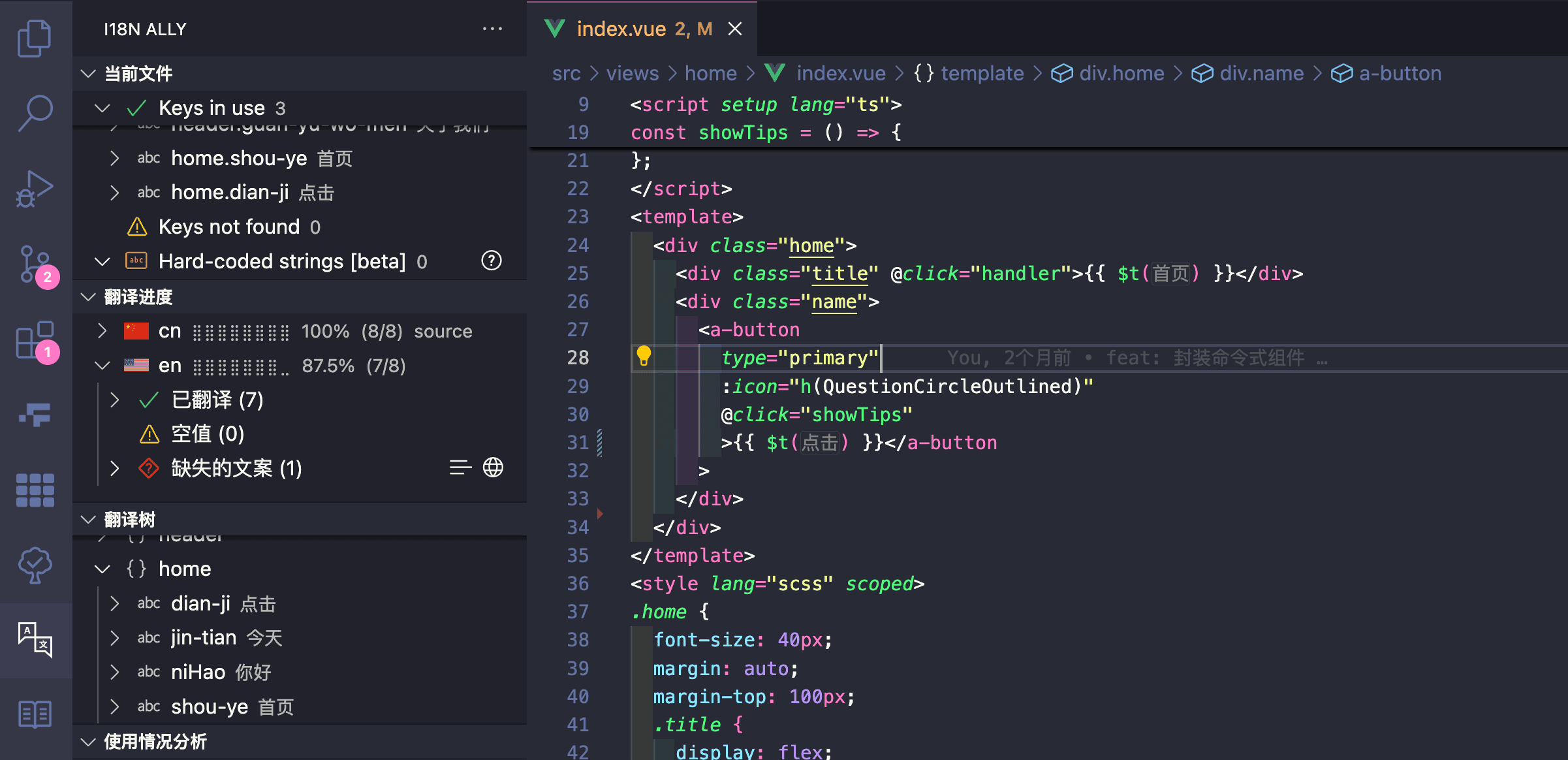
Task: Click the views breadcrumb folder
Action: point(633,73)
